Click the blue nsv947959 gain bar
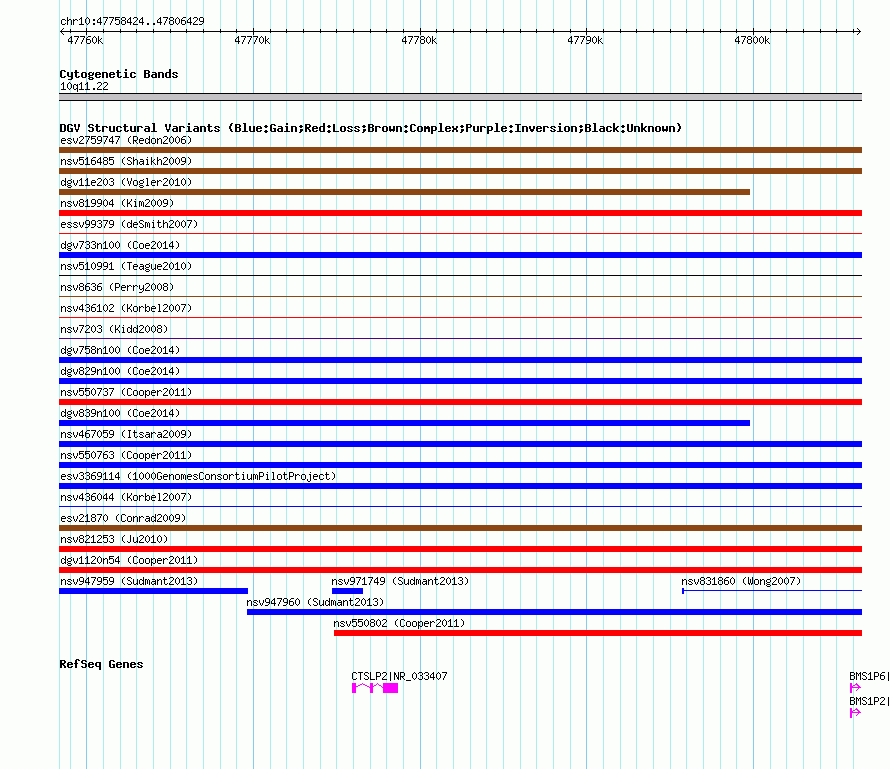 [154, 591]
